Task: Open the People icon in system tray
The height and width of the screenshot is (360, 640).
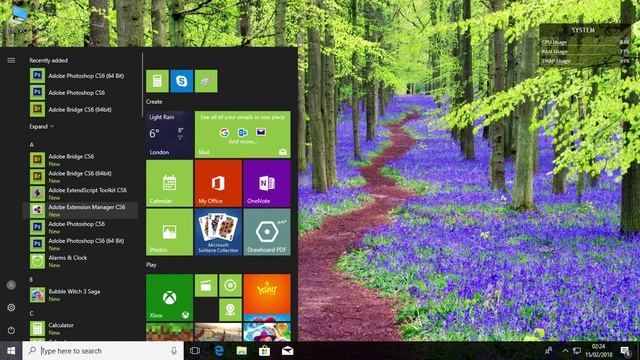Action: pyautogui.click(x=549, y=351)
